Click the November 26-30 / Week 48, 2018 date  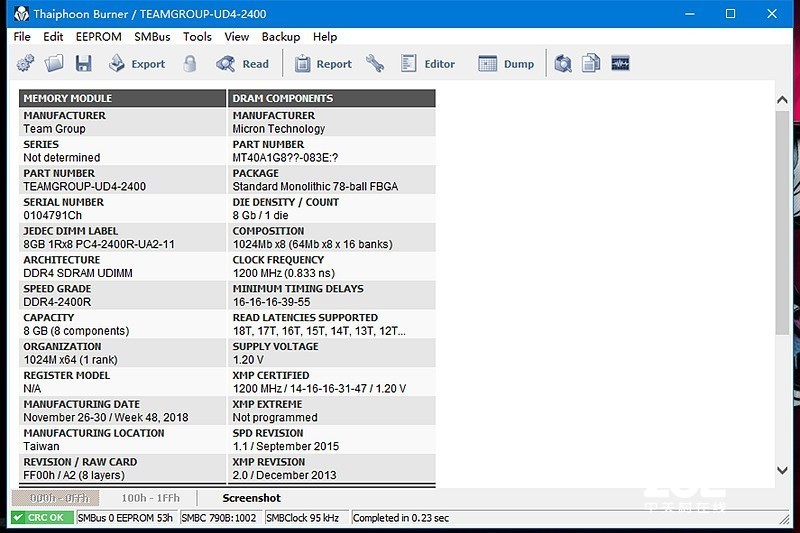(106, 418)
